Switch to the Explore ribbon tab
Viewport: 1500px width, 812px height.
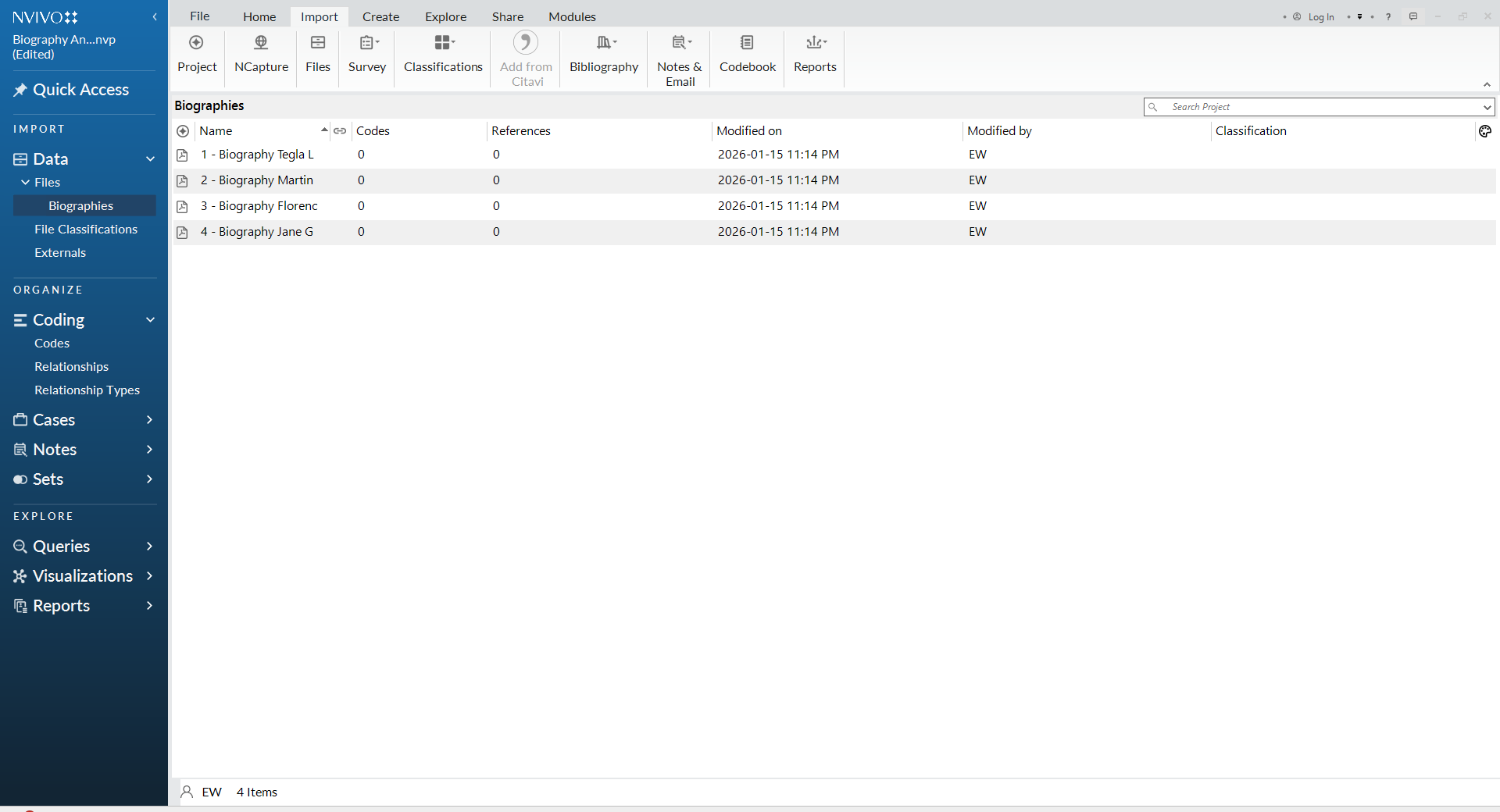(445, 16)
